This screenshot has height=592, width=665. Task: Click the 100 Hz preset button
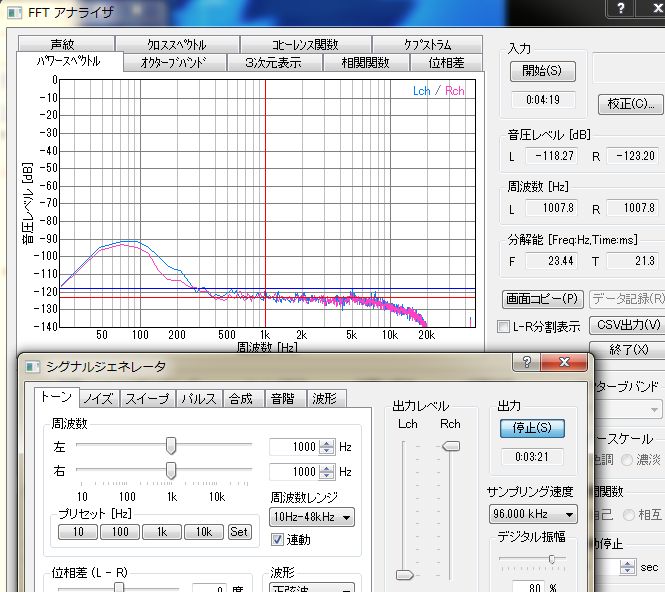(120, 532)
